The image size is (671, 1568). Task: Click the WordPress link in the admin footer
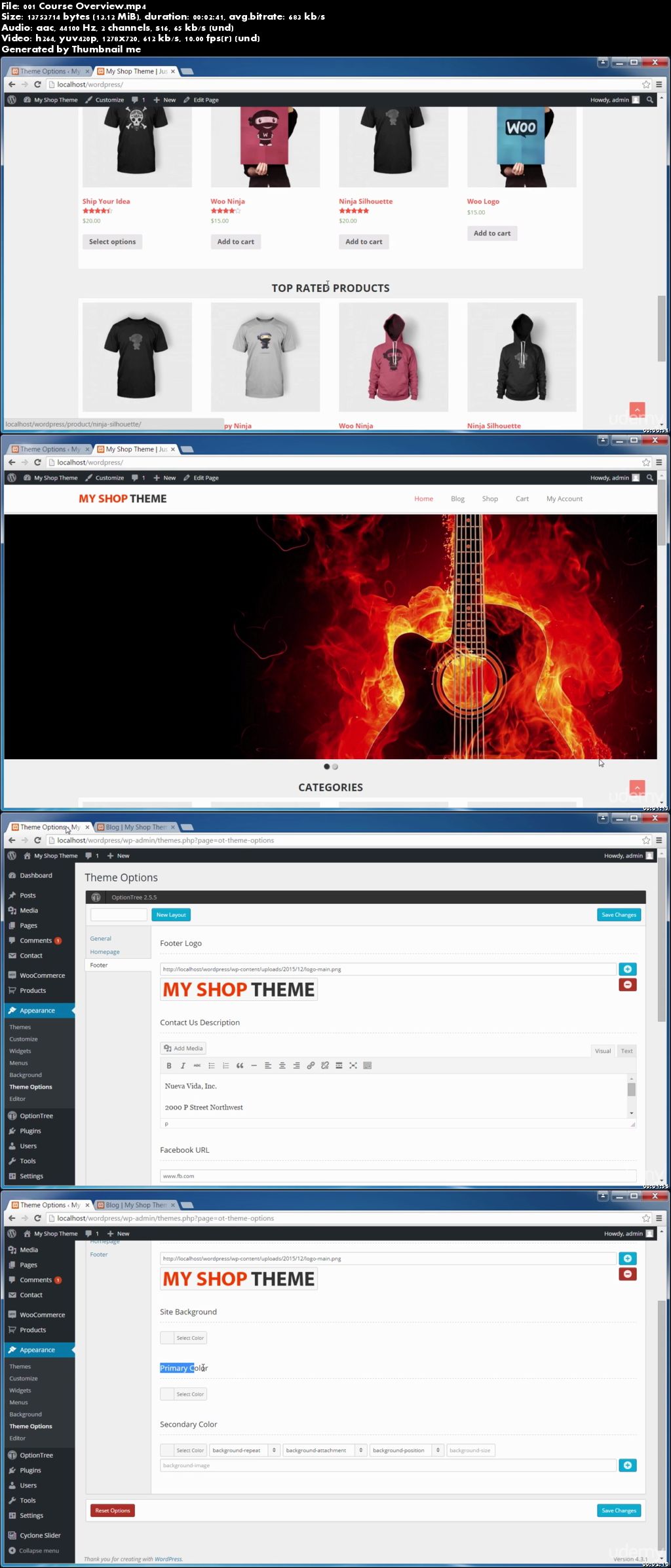coord(168,1559)
